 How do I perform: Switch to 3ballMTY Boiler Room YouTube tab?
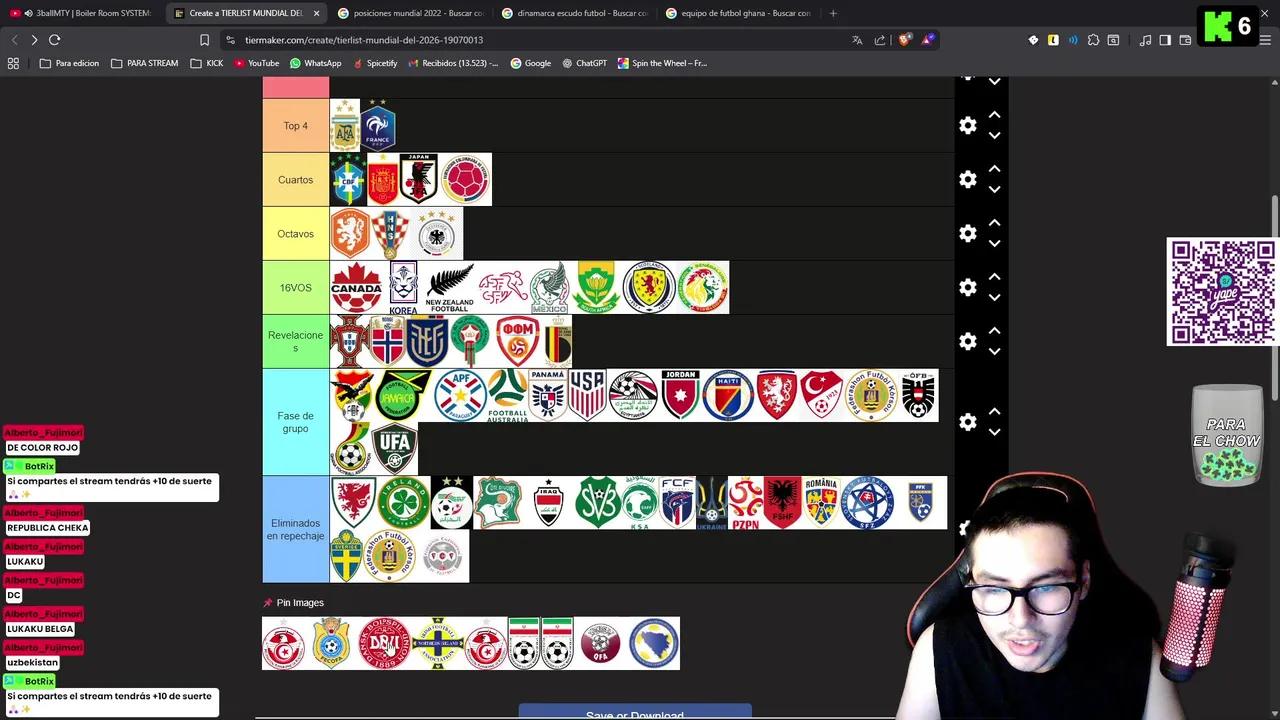tap(82, 13)
